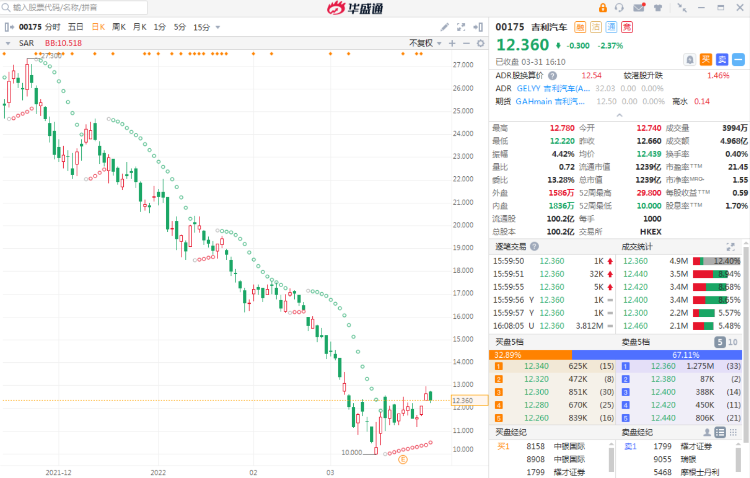Open the SAR indicator dropdown triangle

[x=8, y=43]
